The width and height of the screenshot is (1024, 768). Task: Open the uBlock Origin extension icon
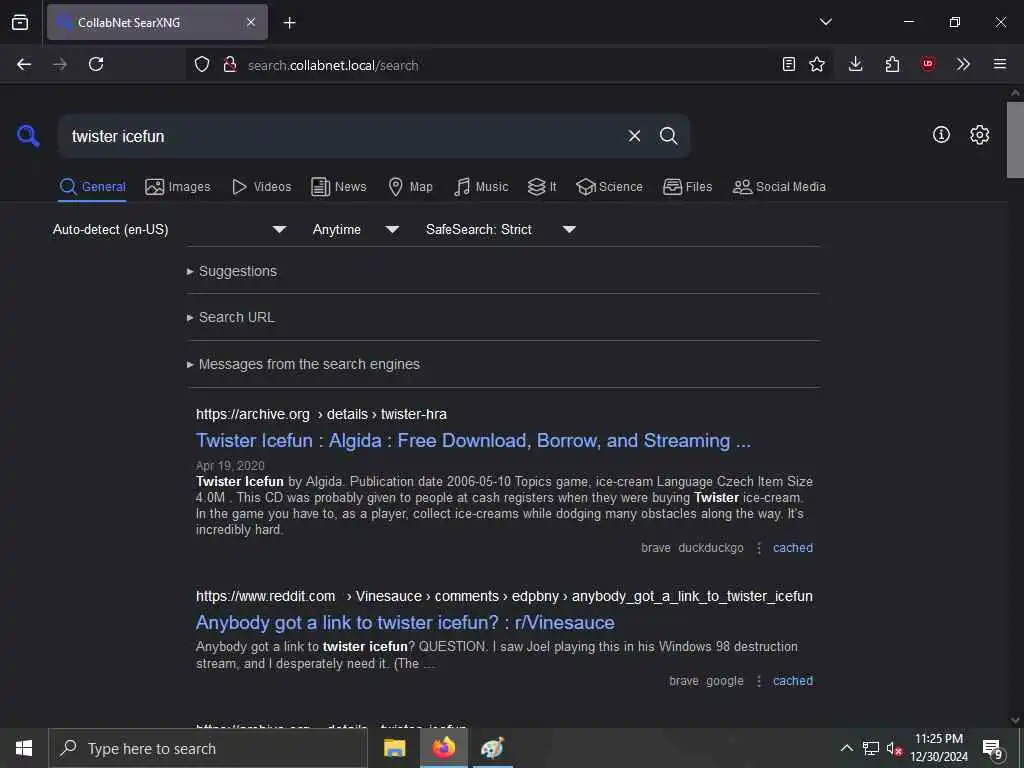928,64
